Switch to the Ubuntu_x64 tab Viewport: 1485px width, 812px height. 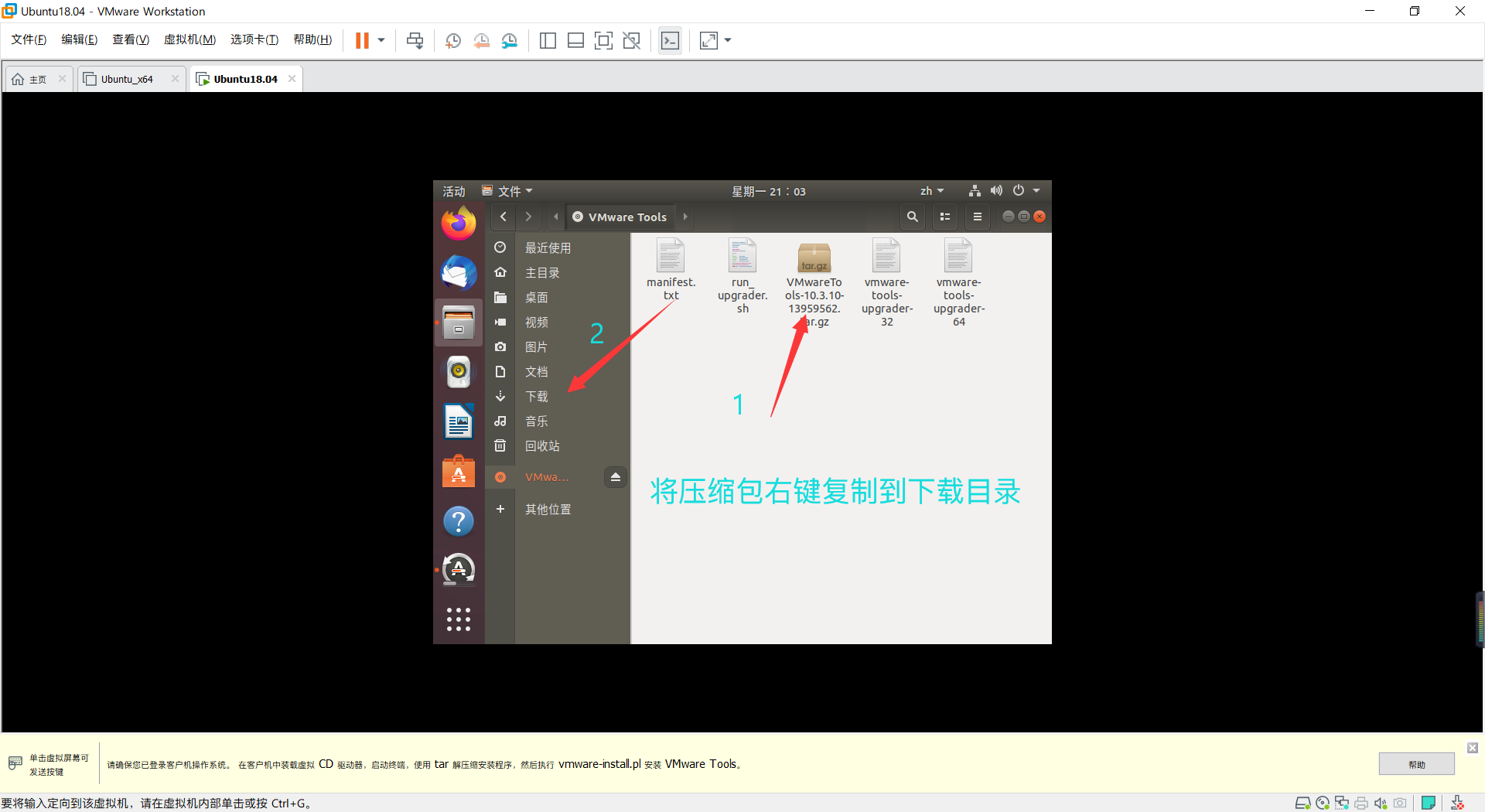[x=126, y=79]
